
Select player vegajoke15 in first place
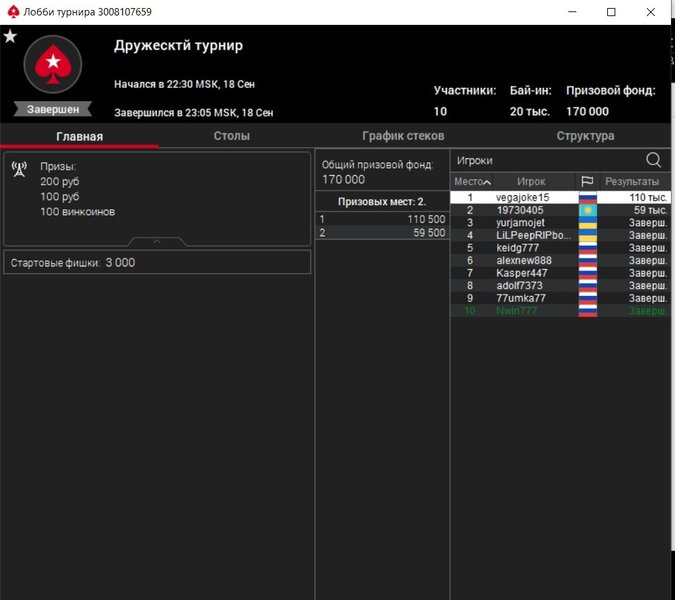click(x=522, y=198)
